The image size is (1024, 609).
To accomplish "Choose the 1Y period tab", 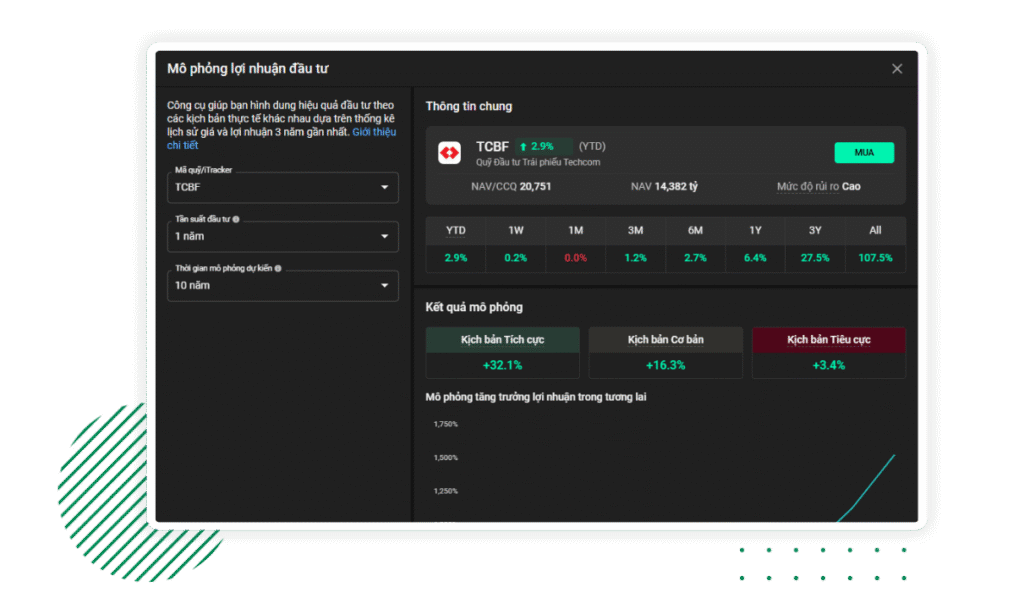I will (x=755, y=230).
